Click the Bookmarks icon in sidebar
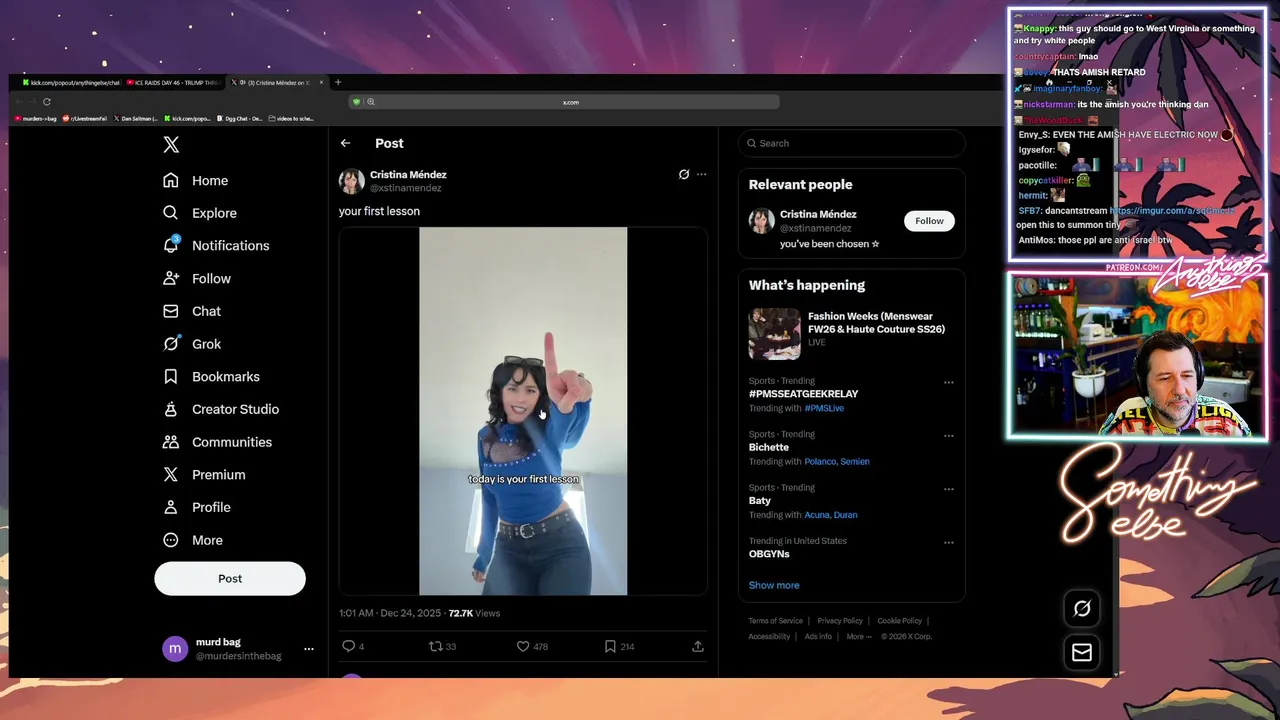1280x720 pixels. (171, 376)
